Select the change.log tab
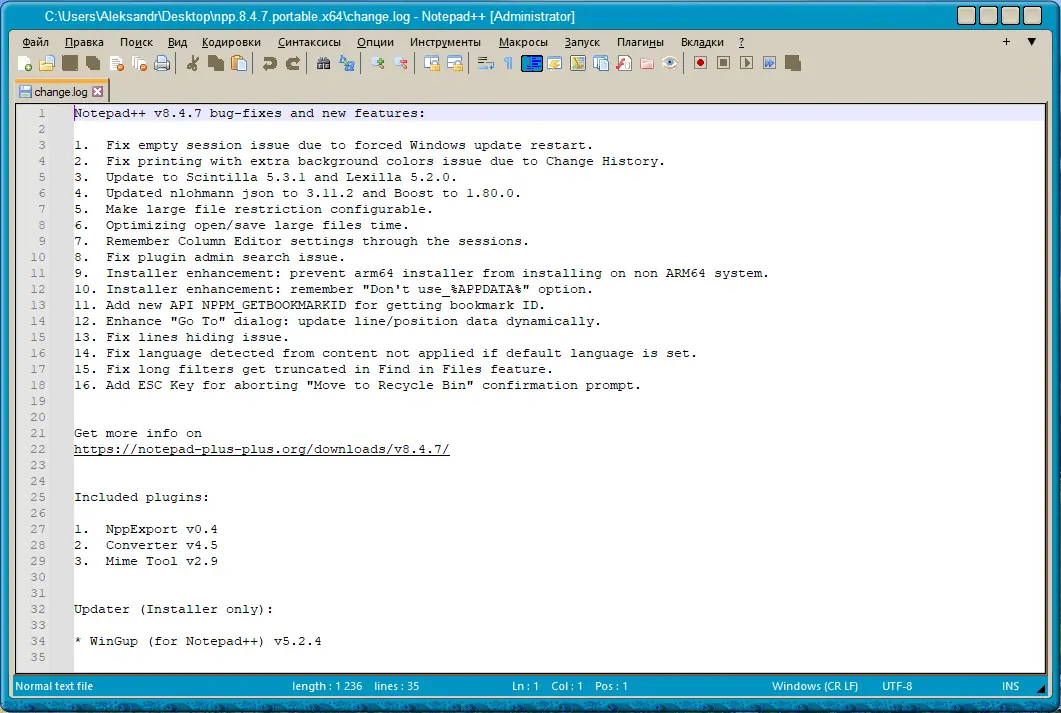 pyautogui.click(x=61, y=92)
